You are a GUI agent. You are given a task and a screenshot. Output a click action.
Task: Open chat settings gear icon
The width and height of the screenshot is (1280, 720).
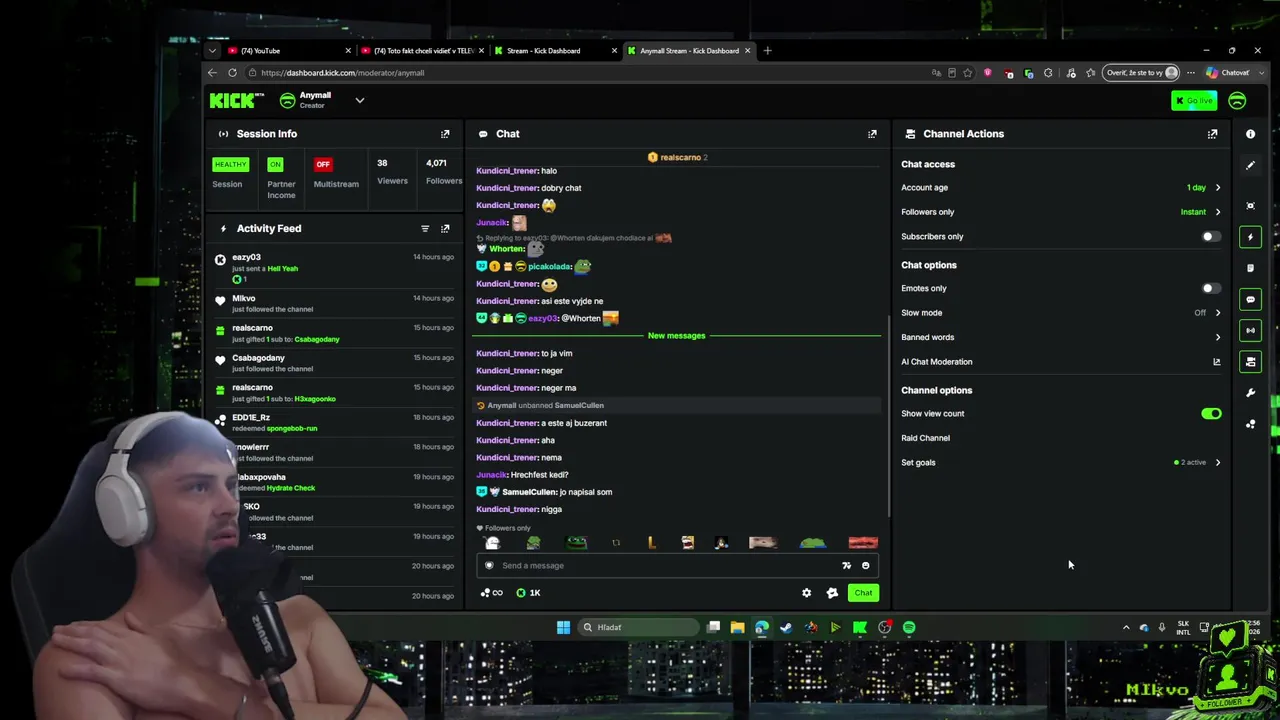tap(807, 593)
